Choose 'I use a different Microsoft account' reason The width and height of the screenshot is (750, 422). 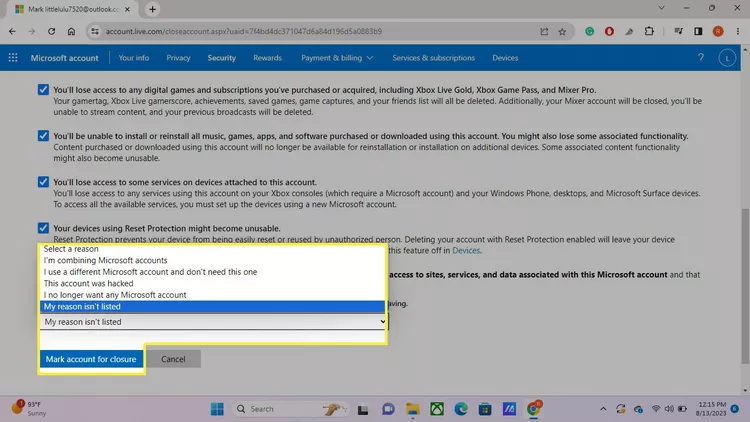[x=212, y=272]
